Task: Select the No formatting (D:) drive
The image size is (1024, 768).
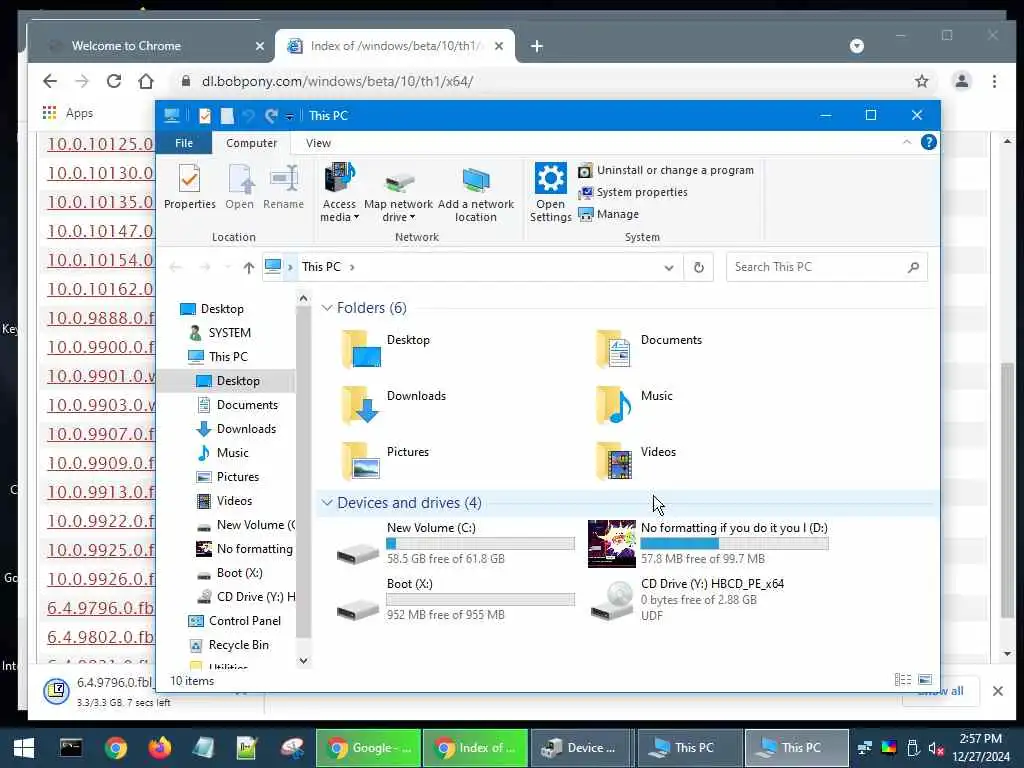Action: click(709, 543)
